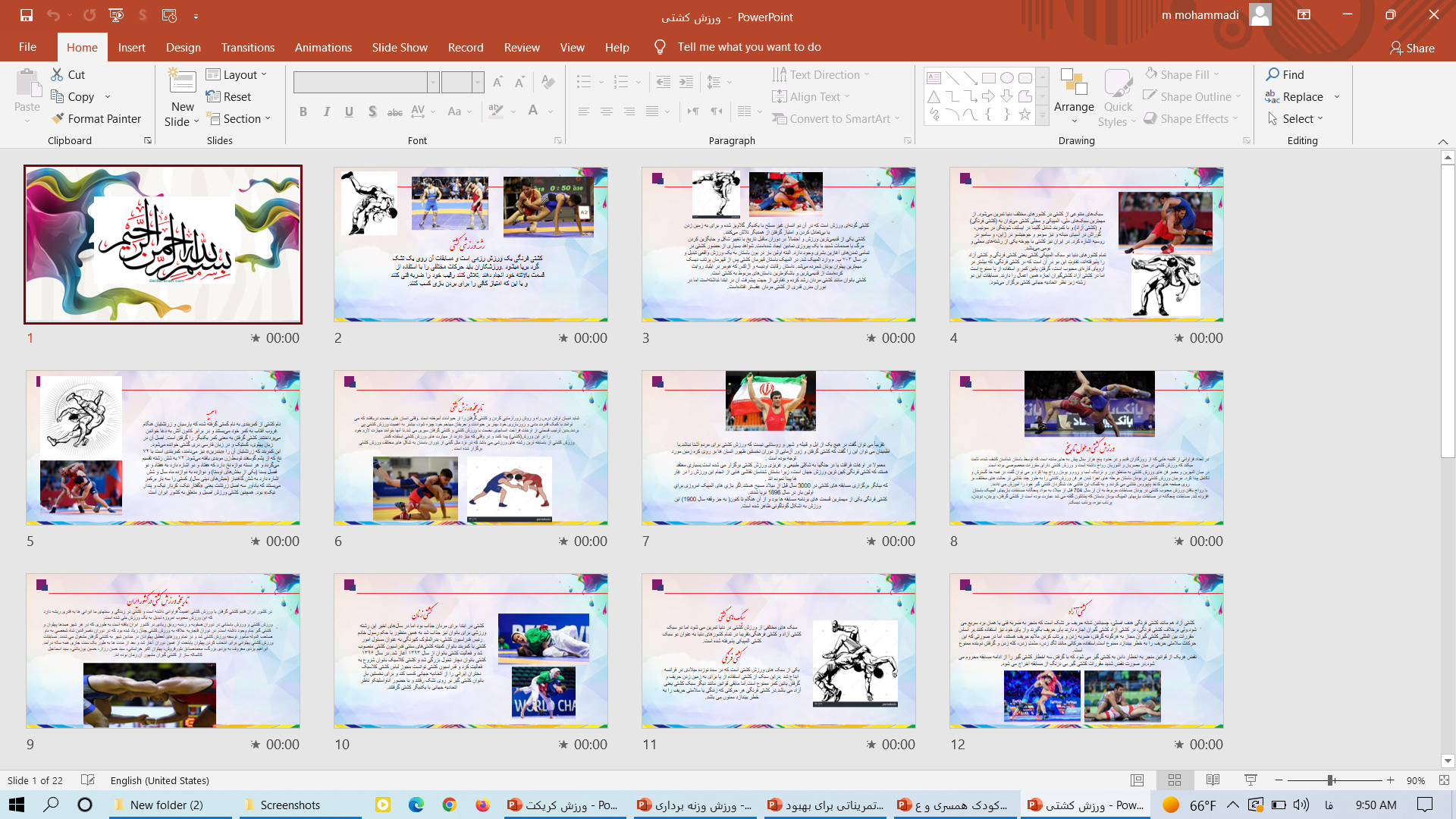
Task: Toggle Italic formatting button
Action: point(326,111)
